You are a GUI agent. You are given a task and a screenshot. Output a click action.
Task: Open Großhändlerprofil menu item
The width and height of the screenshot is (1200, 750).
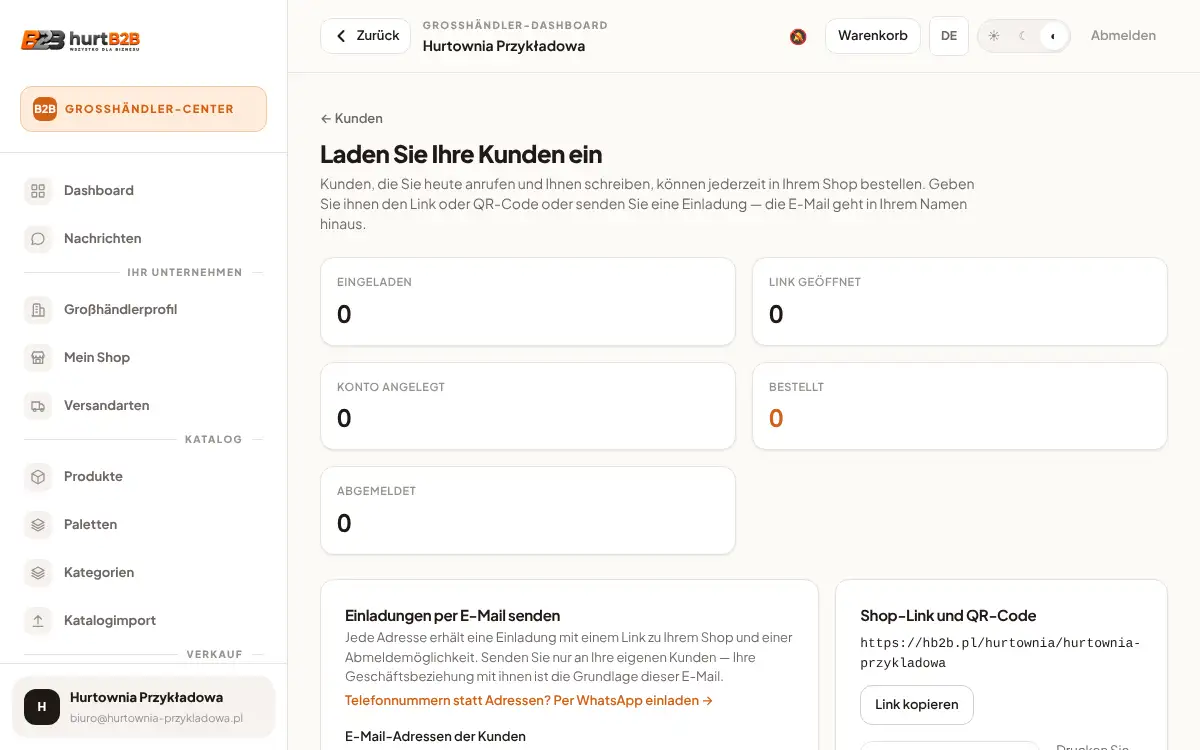pos(143,310)
